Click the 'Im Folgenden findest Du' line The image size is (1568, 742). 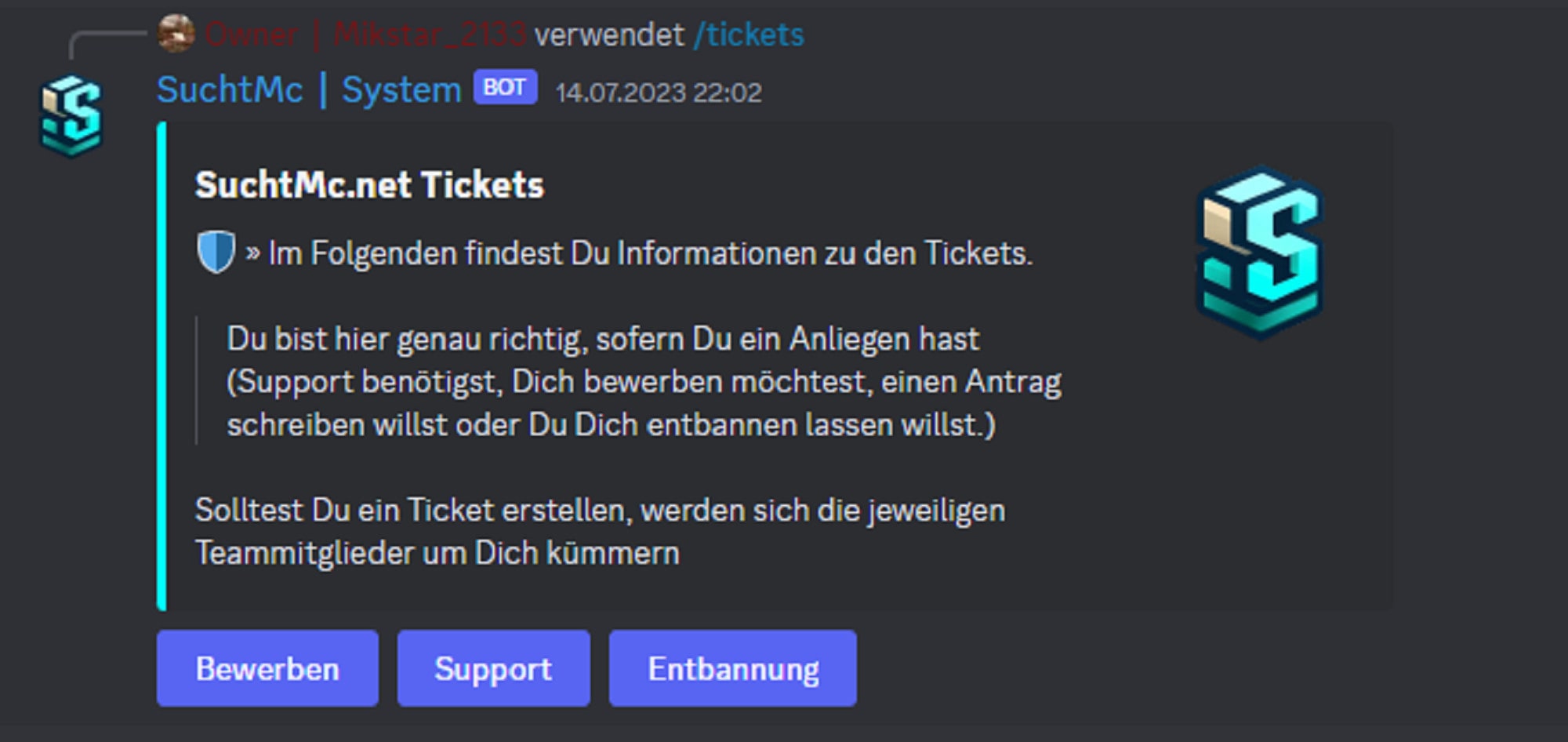tap(650, 253)
